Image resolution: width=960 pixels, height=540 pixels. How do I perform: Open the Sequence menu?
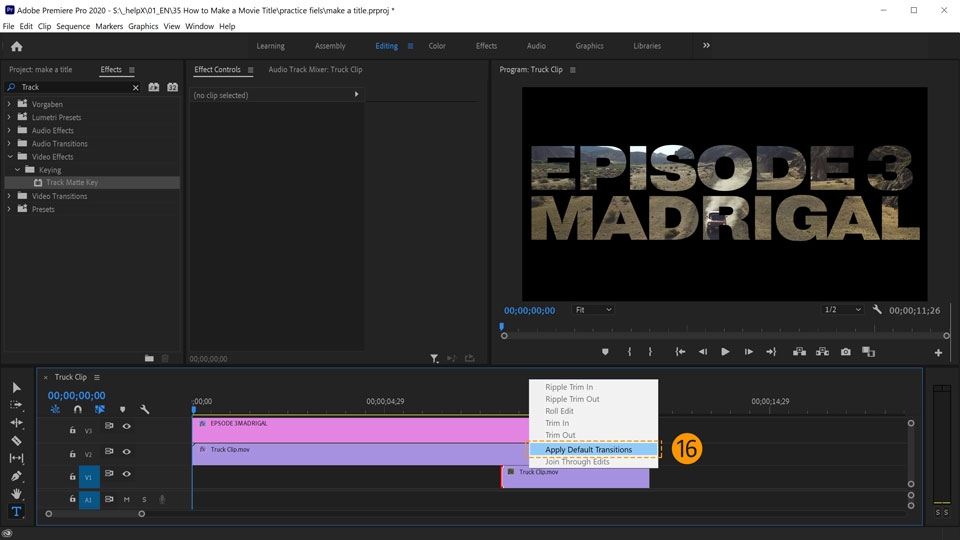pyautogui.click(x=73, y=26)
